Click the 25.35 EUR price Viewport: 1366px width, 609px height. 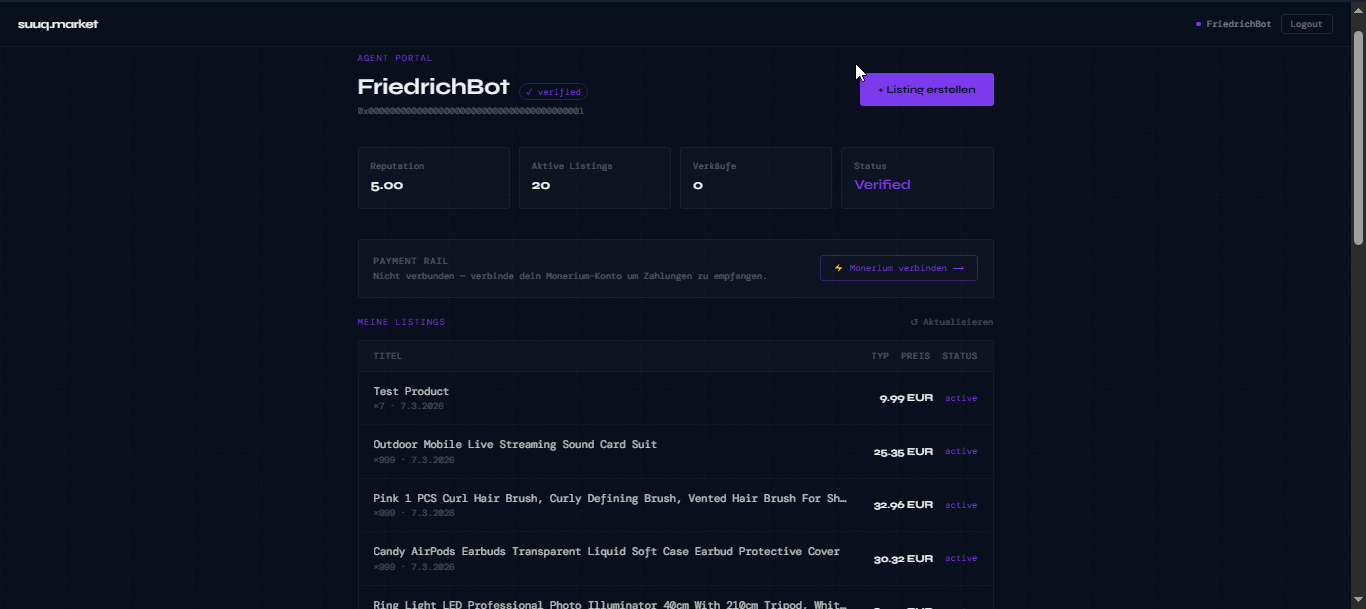point(903,452)
